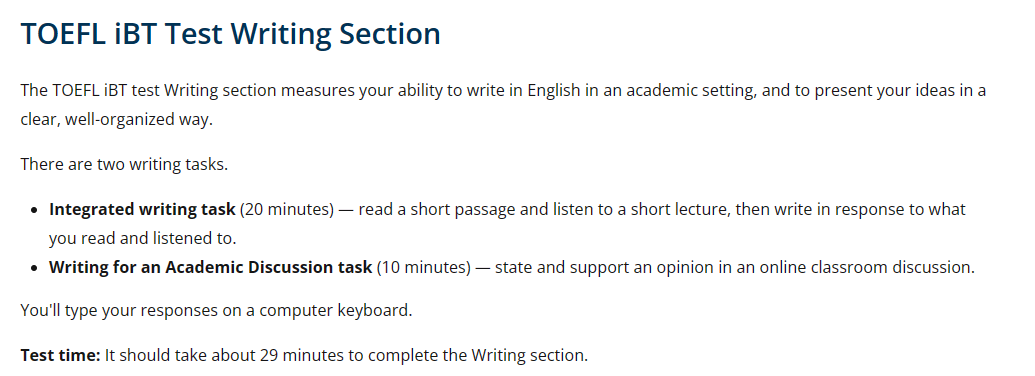Click the bold Integrated writing task label
This screenshot has width=1035, height=376.
pyautogui.click(x=142, y=209)
